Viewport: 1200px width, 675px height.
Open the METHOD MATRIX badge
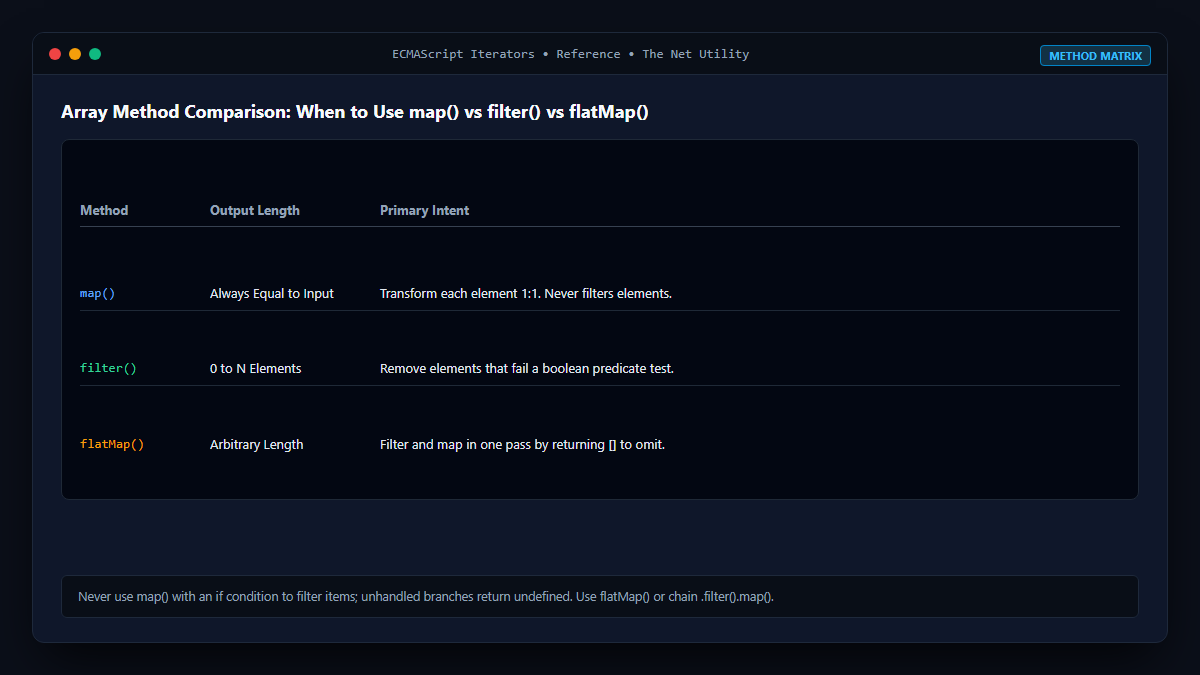(x=1095, y=56)
